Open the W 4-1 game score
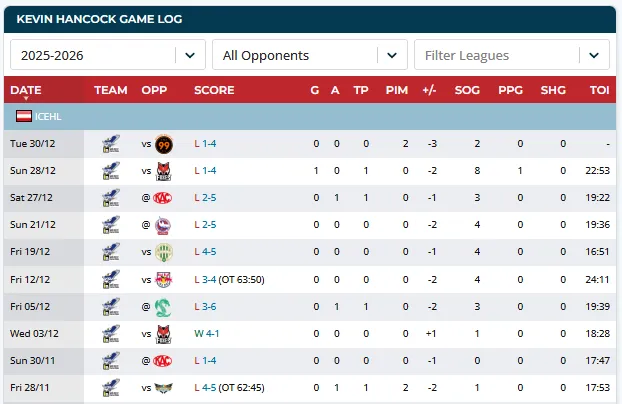622x404 pixels. (x=206, y=333)
